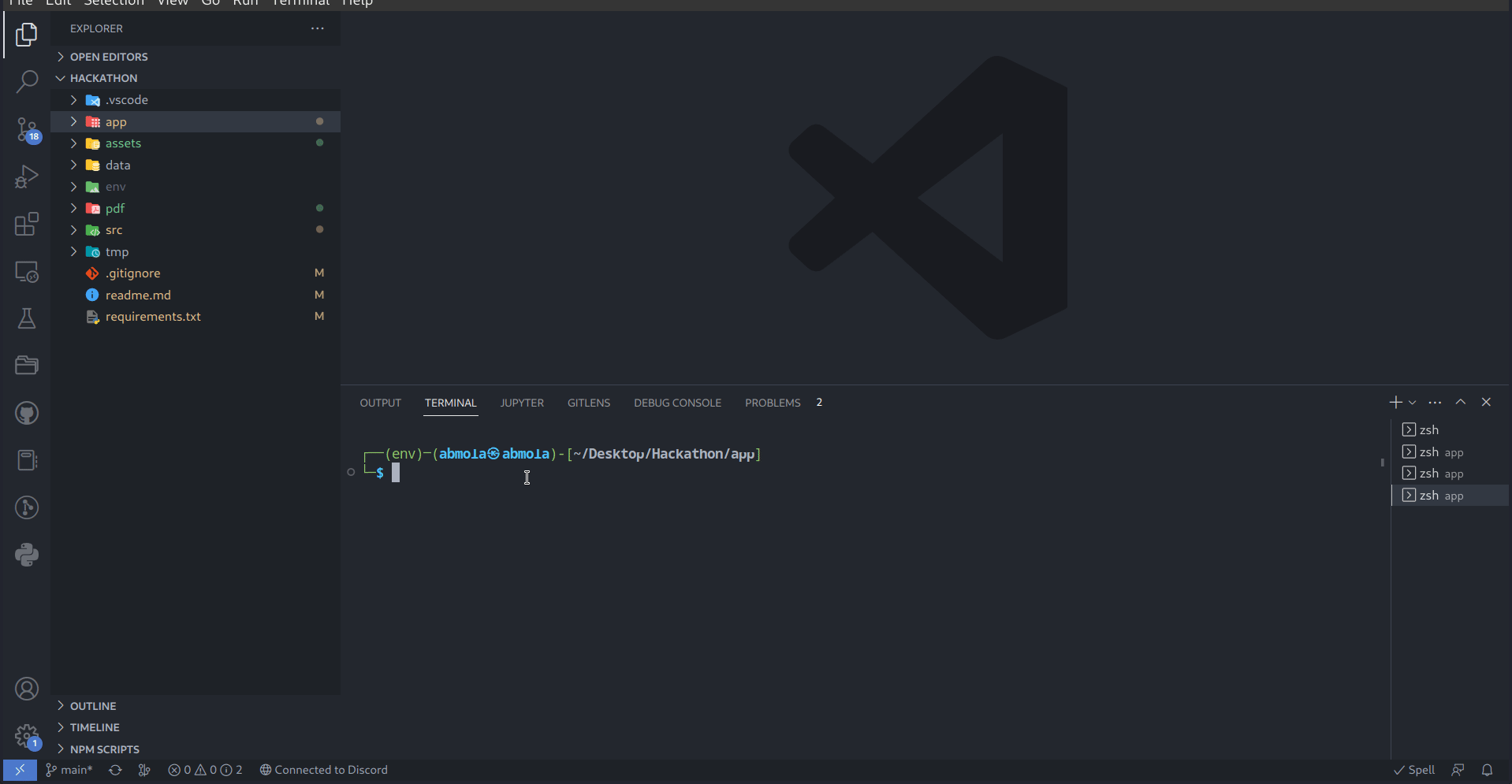Collapse the HACKATHON folder section
1512x784 pixels.
coord(196,78)
